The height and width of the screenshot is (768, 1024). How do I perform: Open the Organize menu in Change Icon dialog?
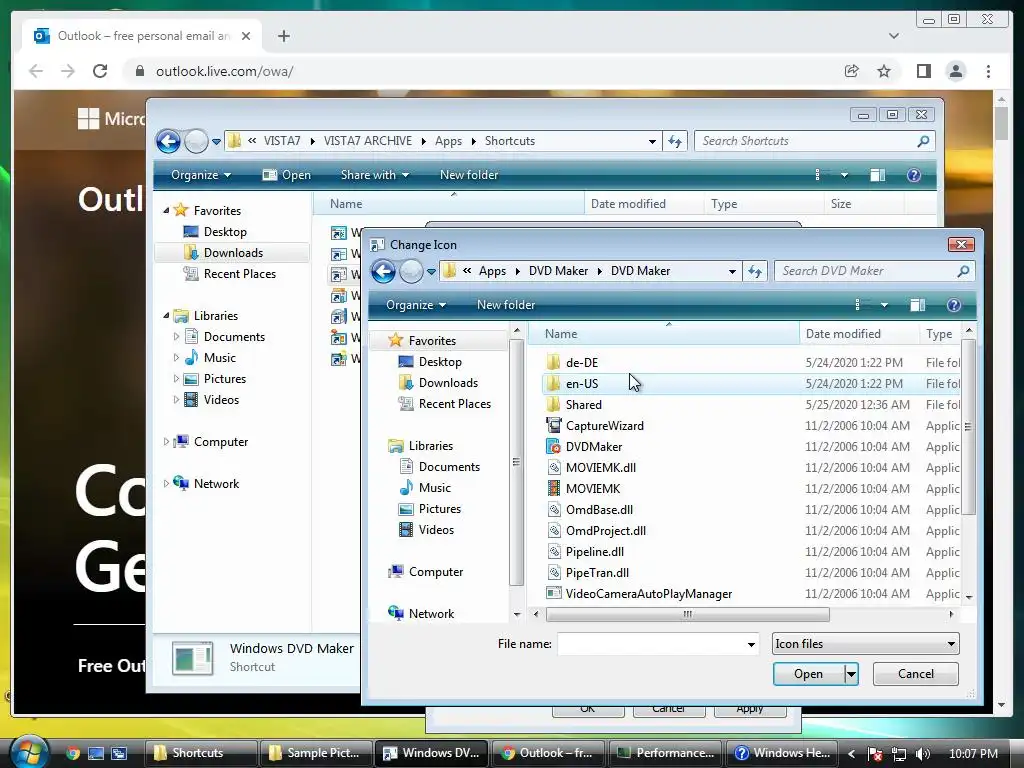coord(415,305)
